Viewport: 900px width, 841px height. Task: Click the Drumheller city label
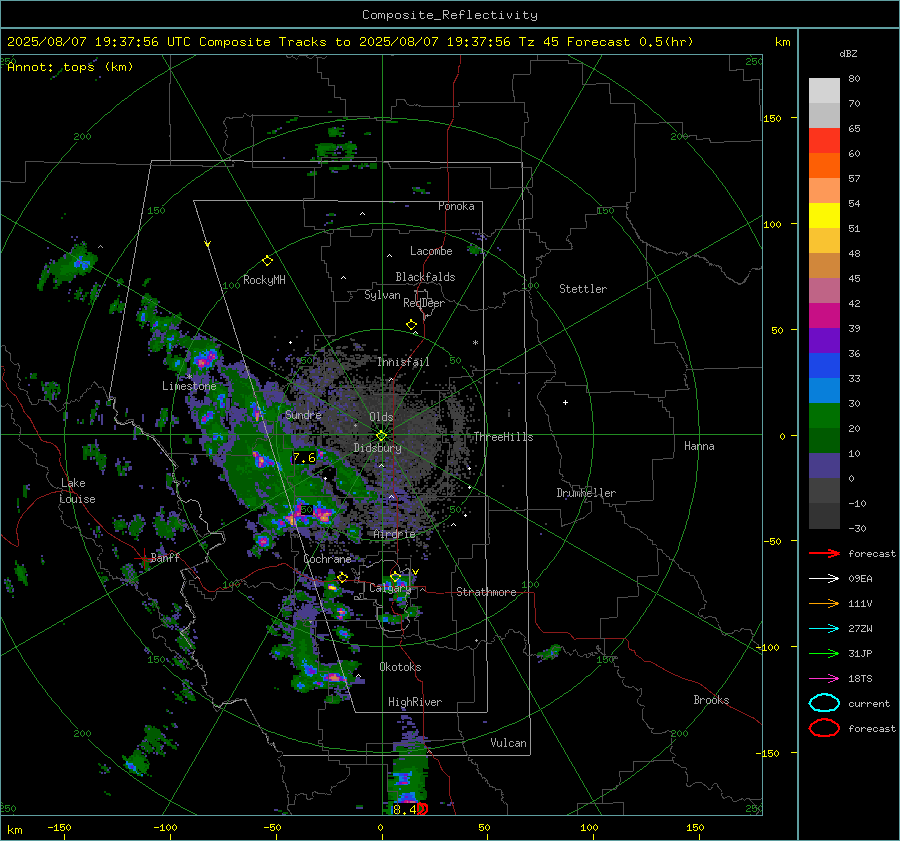[586, 493]
